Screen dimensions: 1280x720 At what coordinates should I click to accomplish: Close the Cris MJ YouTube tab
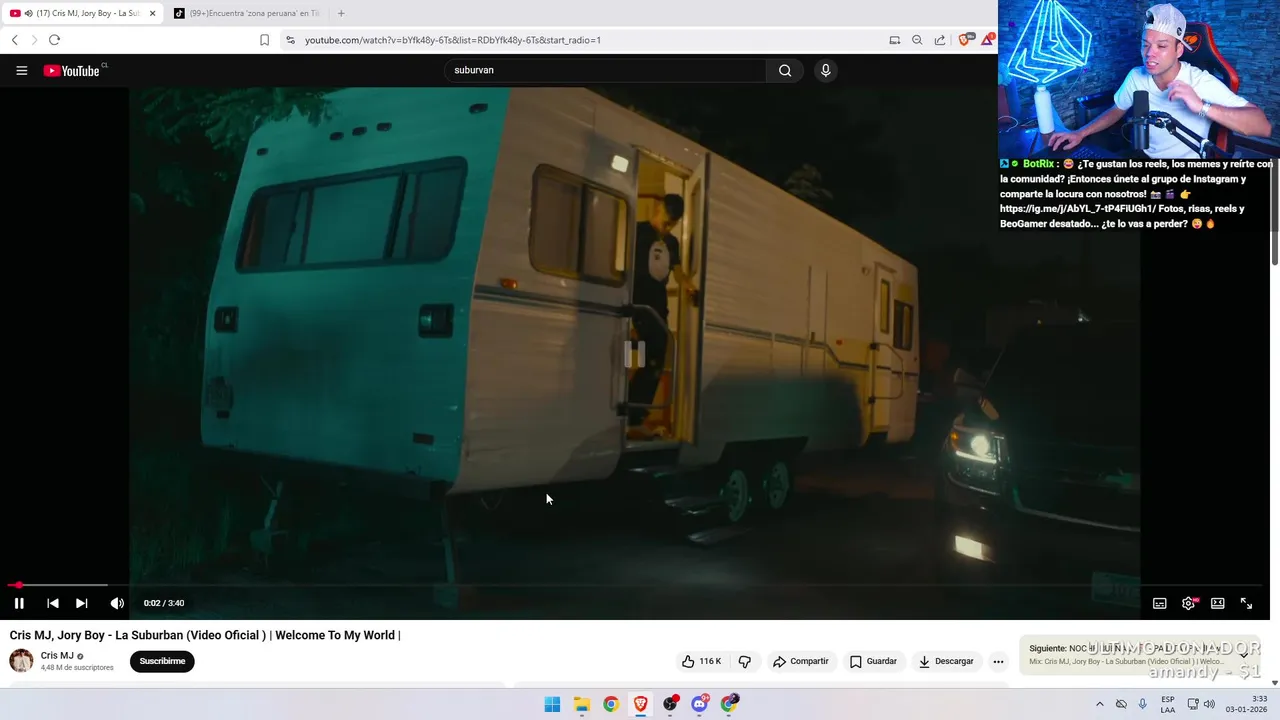point(152,13)
